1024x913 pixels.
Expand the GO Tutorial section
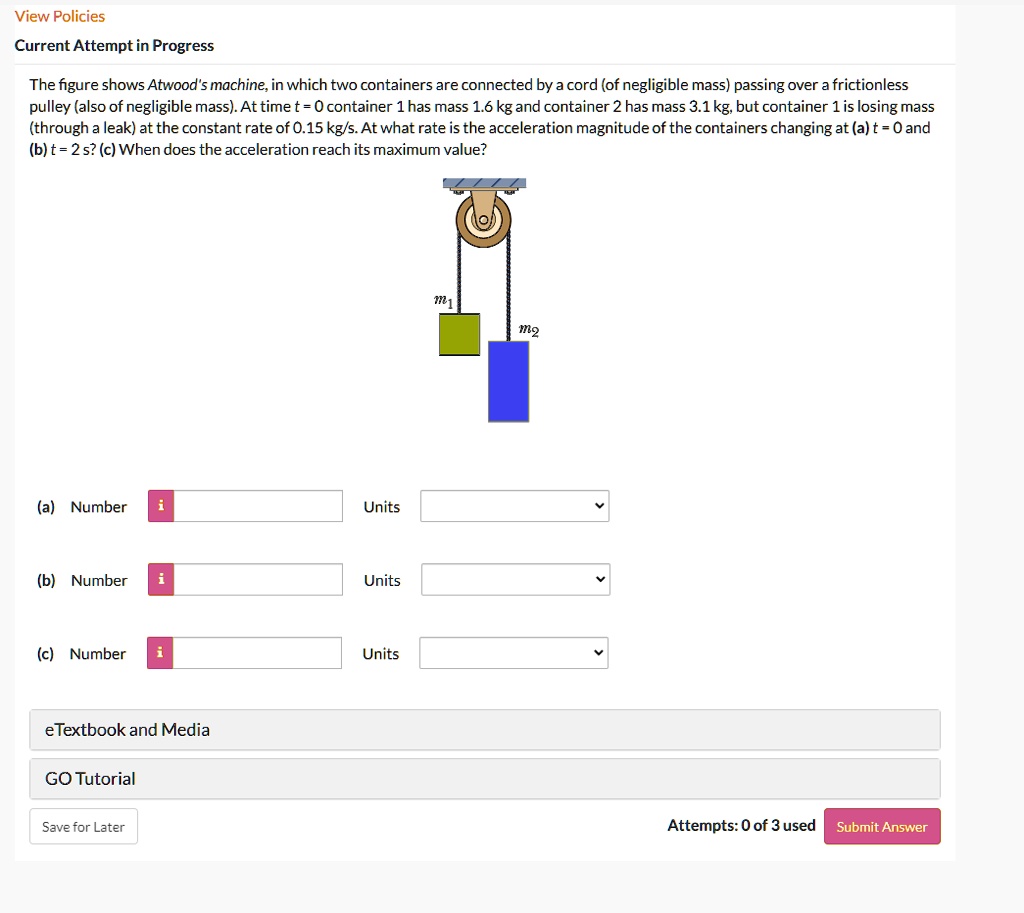484,778
